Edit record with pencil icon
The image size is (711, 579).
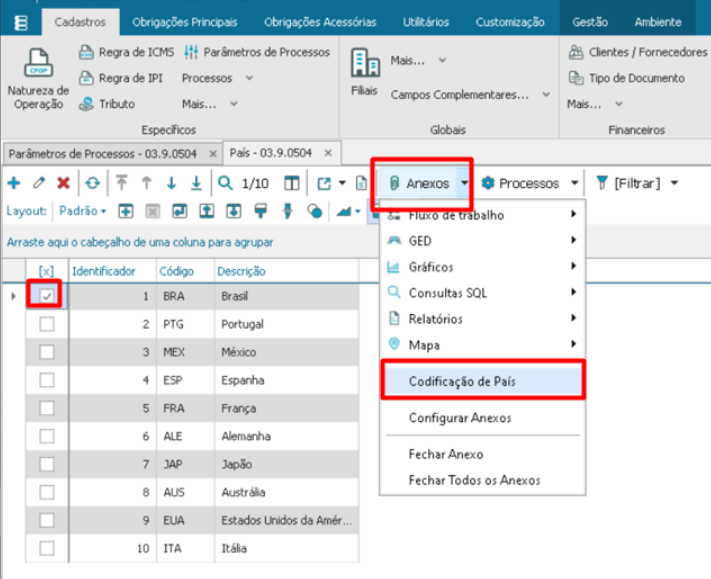coord(39,183)
